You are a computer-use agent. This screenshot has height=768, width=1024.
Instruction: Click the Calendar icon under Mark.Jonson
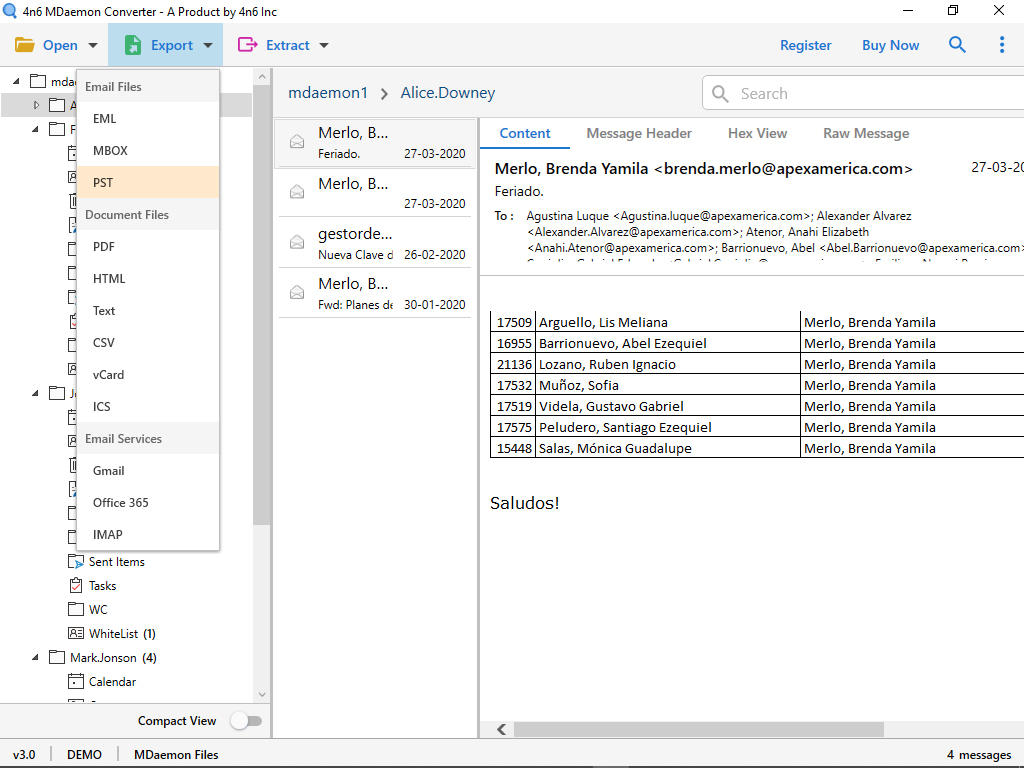coord(76,681)
